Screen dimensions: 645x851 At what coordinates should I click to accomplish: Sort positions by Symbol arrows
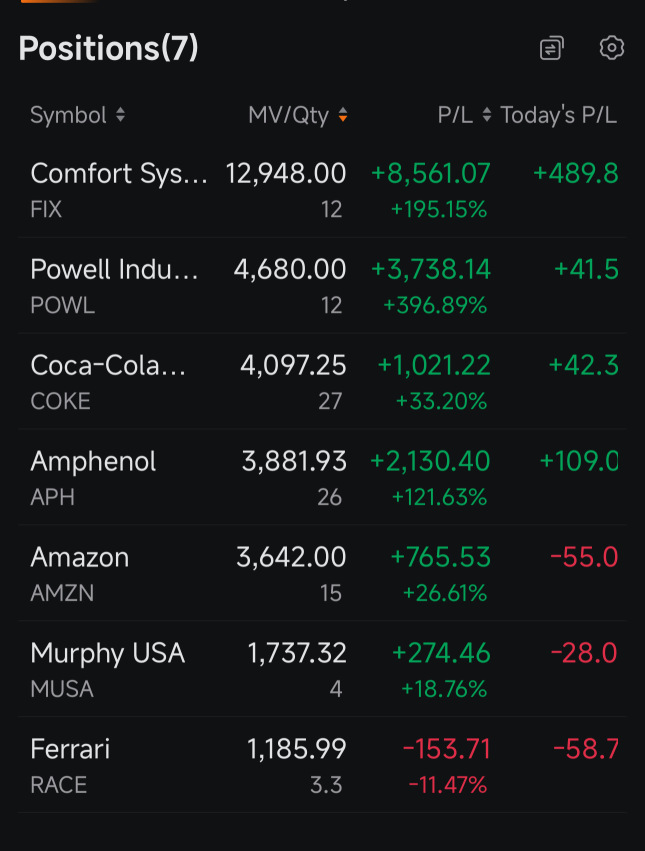point(121,115)
